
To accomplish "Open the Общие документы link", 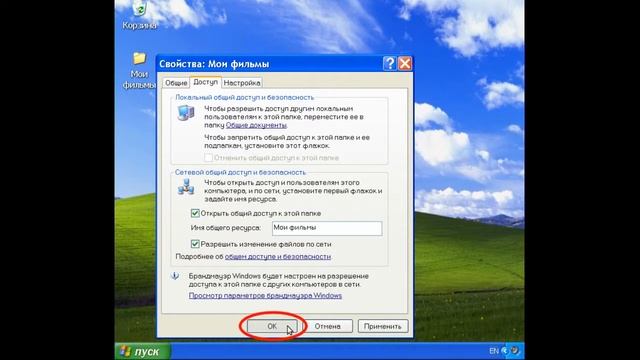I will (x=256, y=125).
